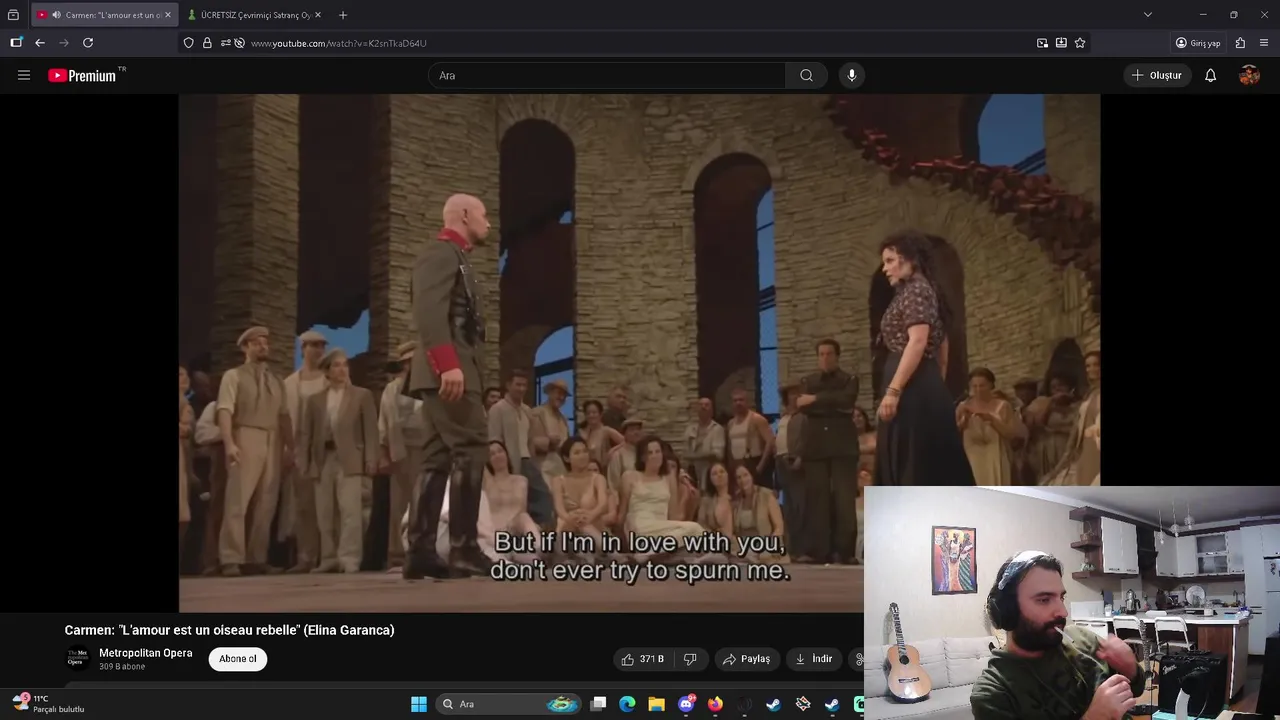This screenshot has width=1280, height=720.
Task: Click the install/save page icon in address bar
Action: pyautogui.click(x=1061, y=43)
